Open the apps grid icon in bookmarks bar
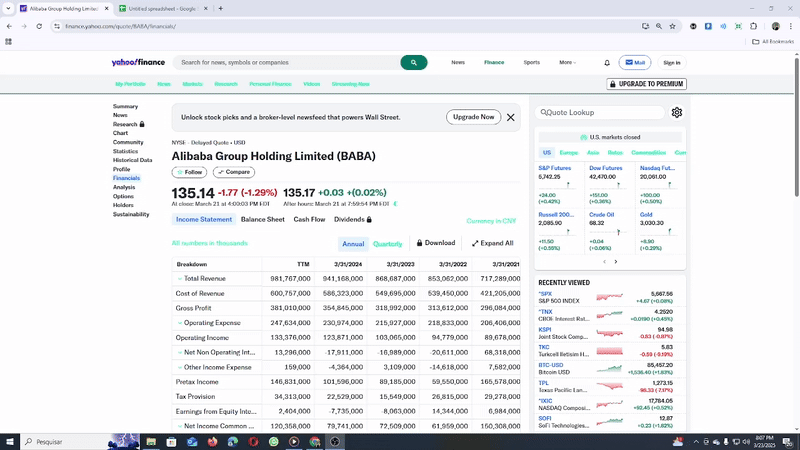800x450 pixels. tap(8, 42)
